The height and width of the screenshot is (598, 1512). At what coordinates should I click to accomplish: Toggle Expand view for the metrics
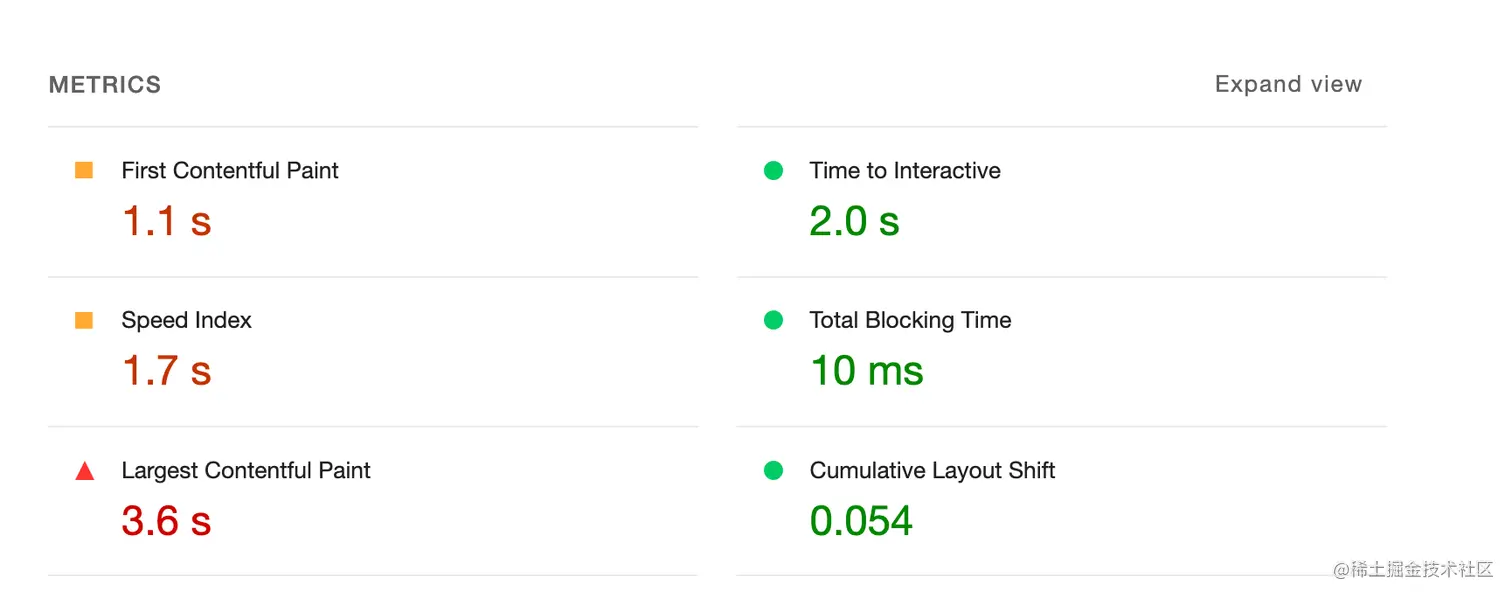click(x=1288, y=85)
